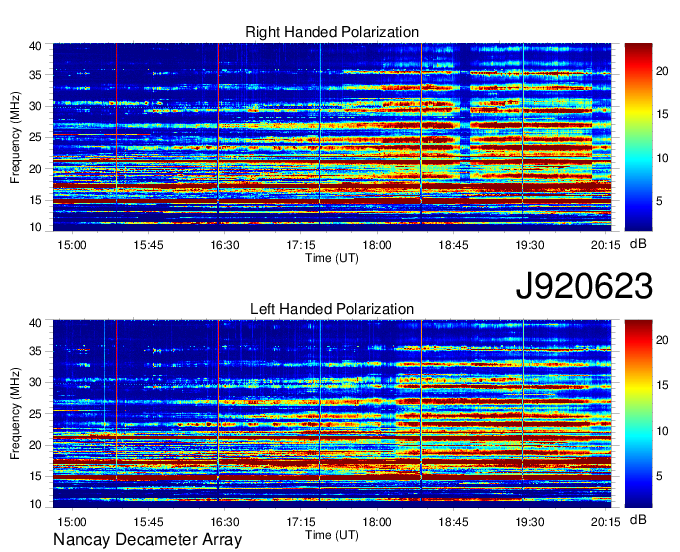This screenshot has width=680, height=552.
Task: Click the 10 MHz frequency tick of Right Handed plot
Action: pos(35,227)
